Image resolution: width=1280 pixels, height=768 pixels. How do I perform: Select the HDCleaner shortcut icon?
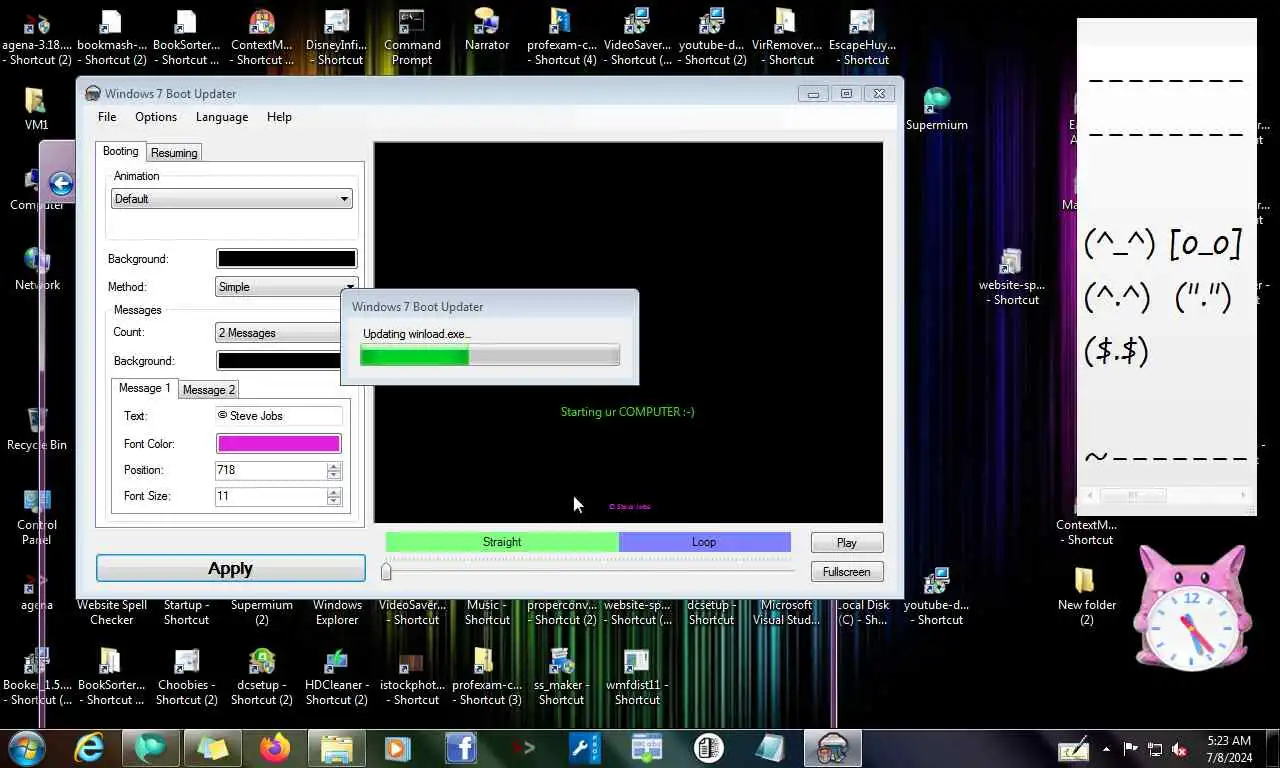coord(336,676)
